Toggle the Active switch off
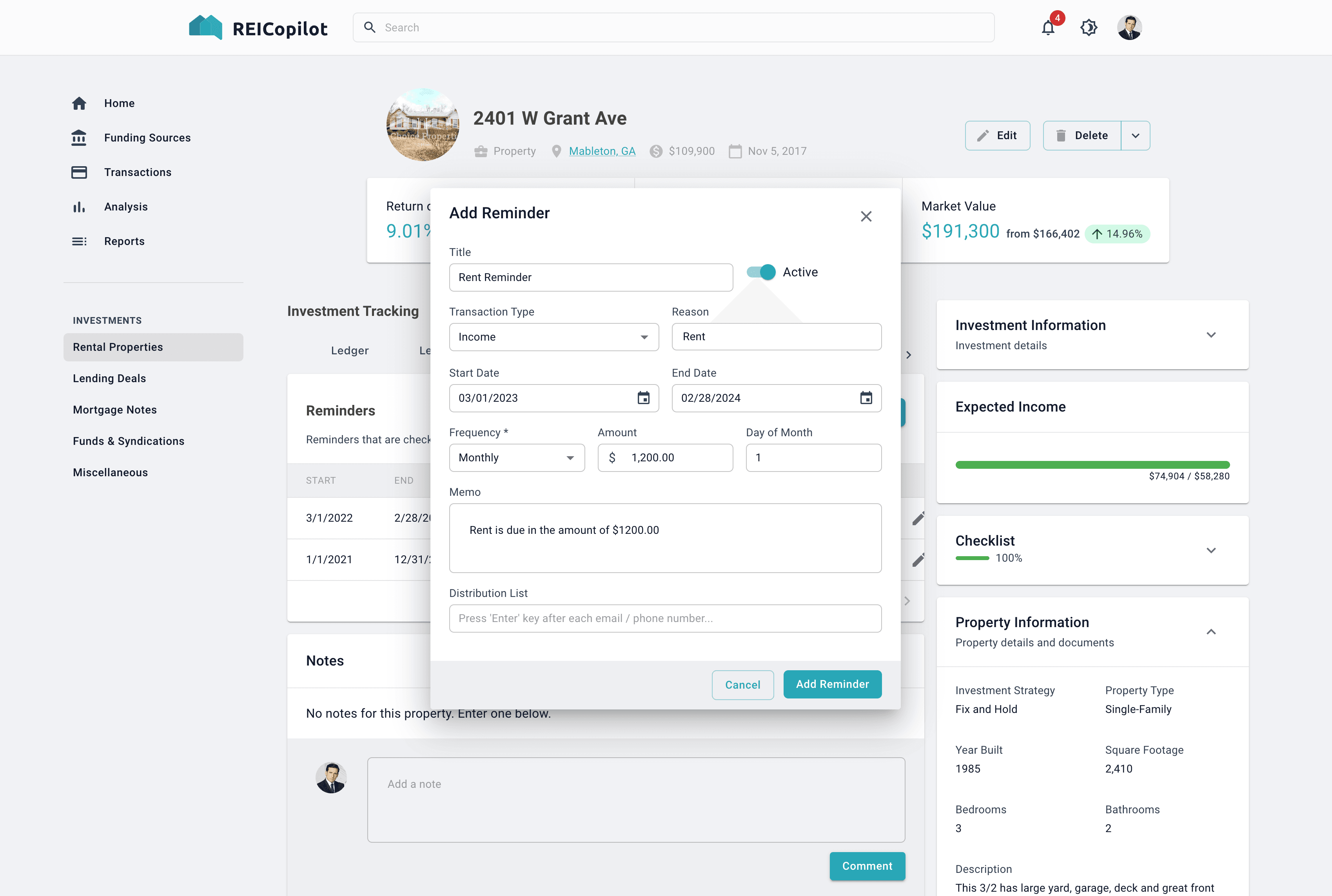 [x=762, y=272]
